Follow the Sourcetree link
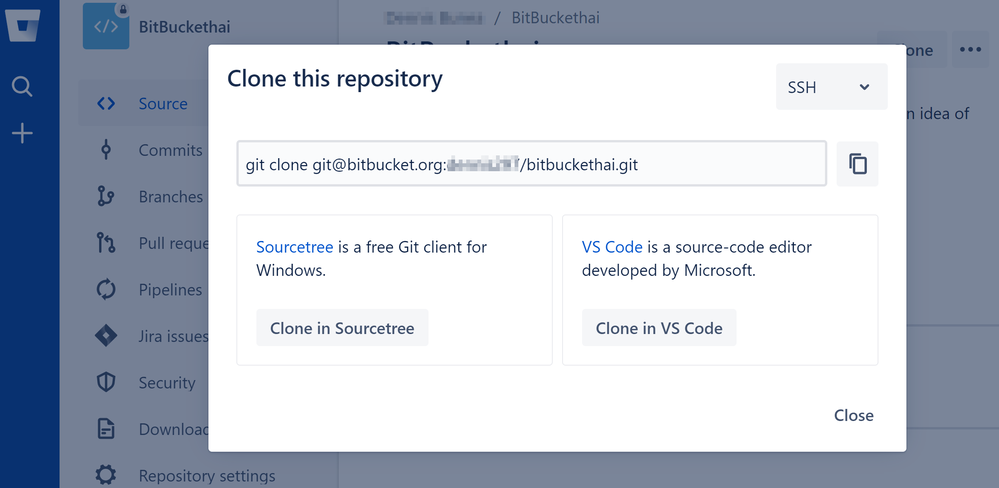The image size is (999, 488). tap(295, 247)
